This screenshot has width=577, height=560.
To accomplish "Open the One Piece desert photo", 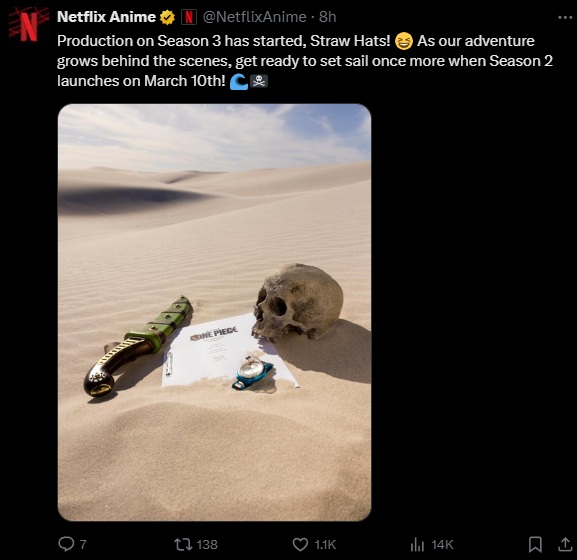I will 214,312.
